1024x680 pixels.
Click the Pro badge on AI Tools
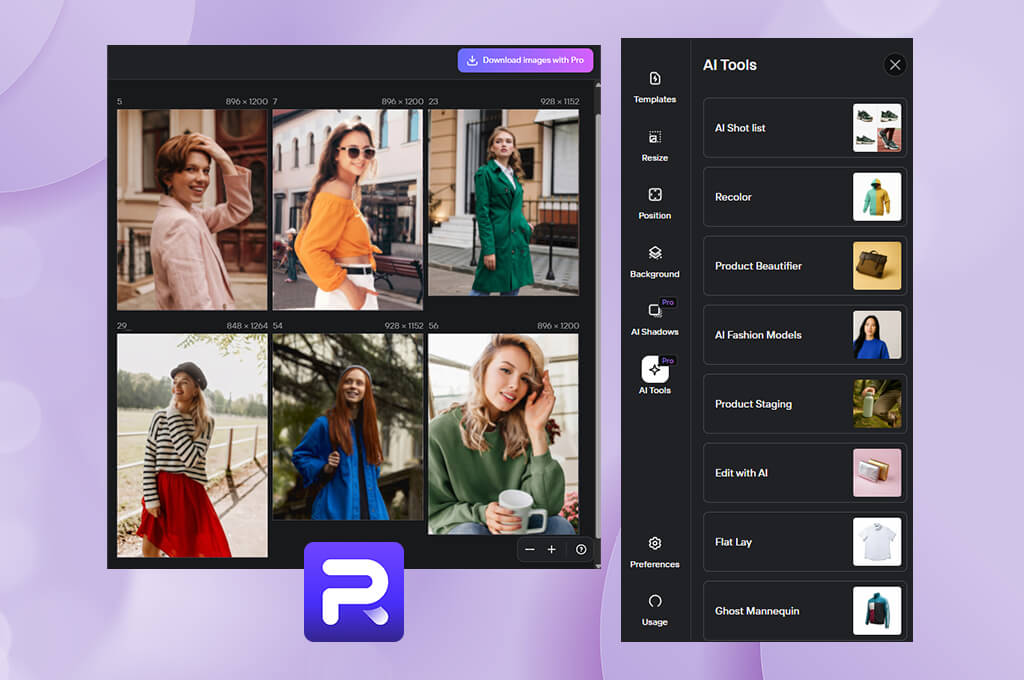(667, 361)
